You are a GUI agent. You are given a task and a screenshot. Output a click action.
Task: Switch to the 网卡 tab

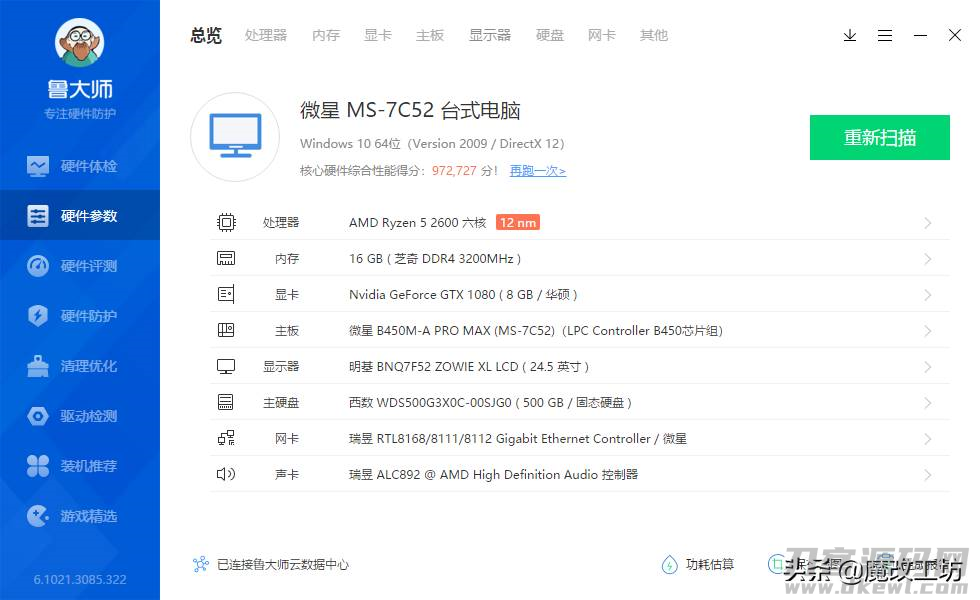(602, 36)
